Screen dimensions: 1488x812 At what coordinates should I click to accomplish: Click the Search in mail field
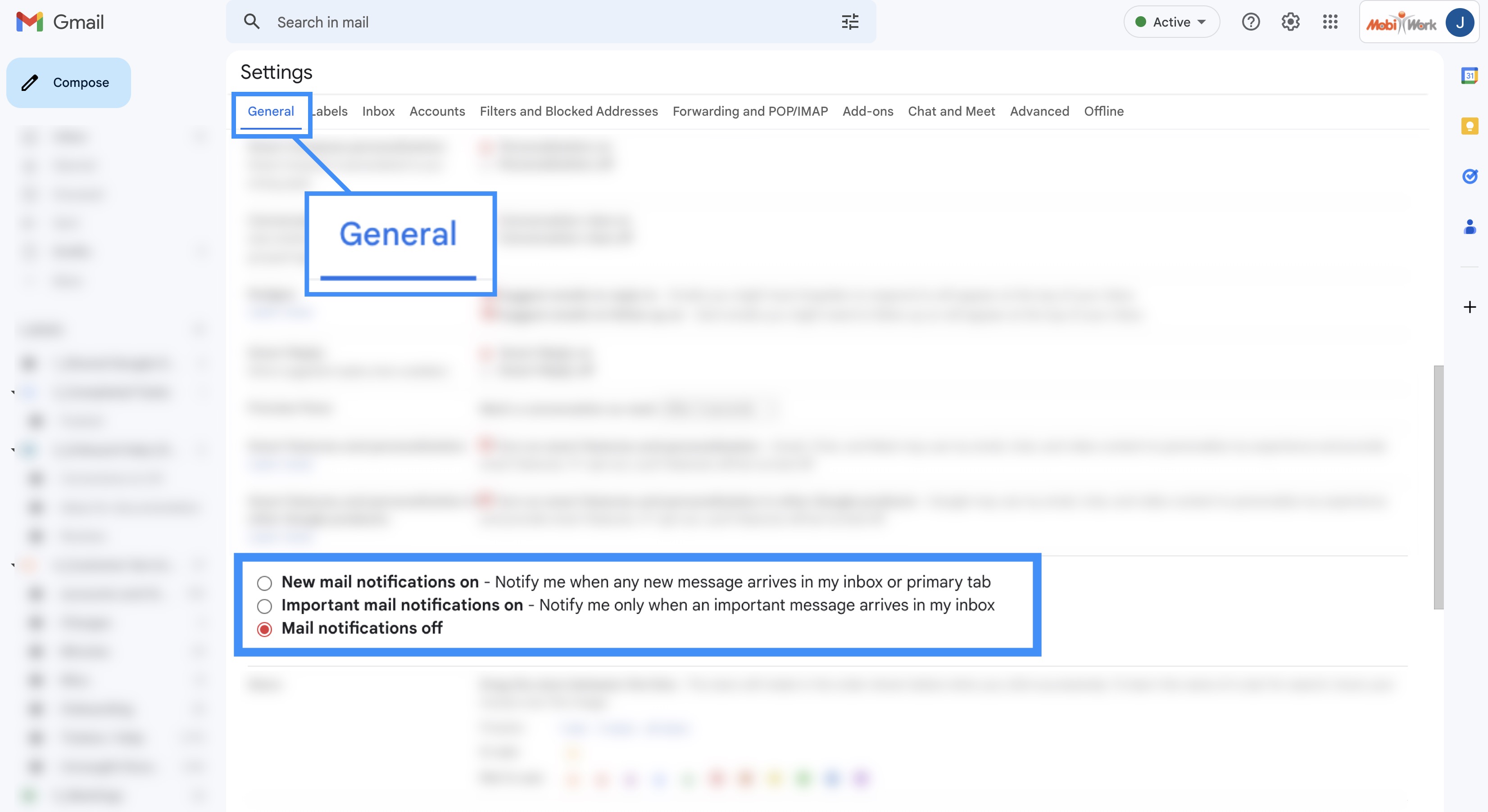pos(520,22)
